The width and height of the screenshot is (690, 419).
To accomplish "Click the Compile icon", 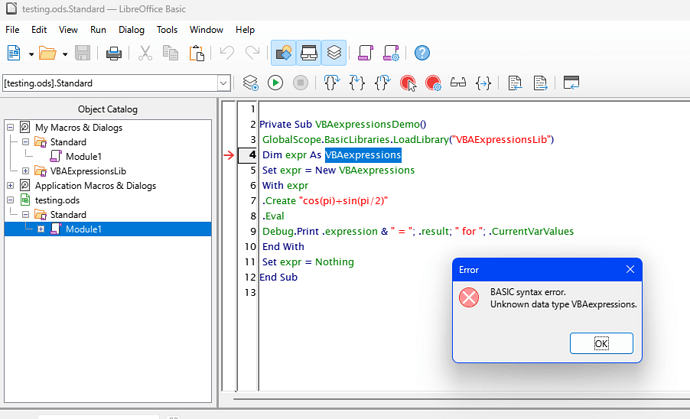I will [x=250, y=83].
